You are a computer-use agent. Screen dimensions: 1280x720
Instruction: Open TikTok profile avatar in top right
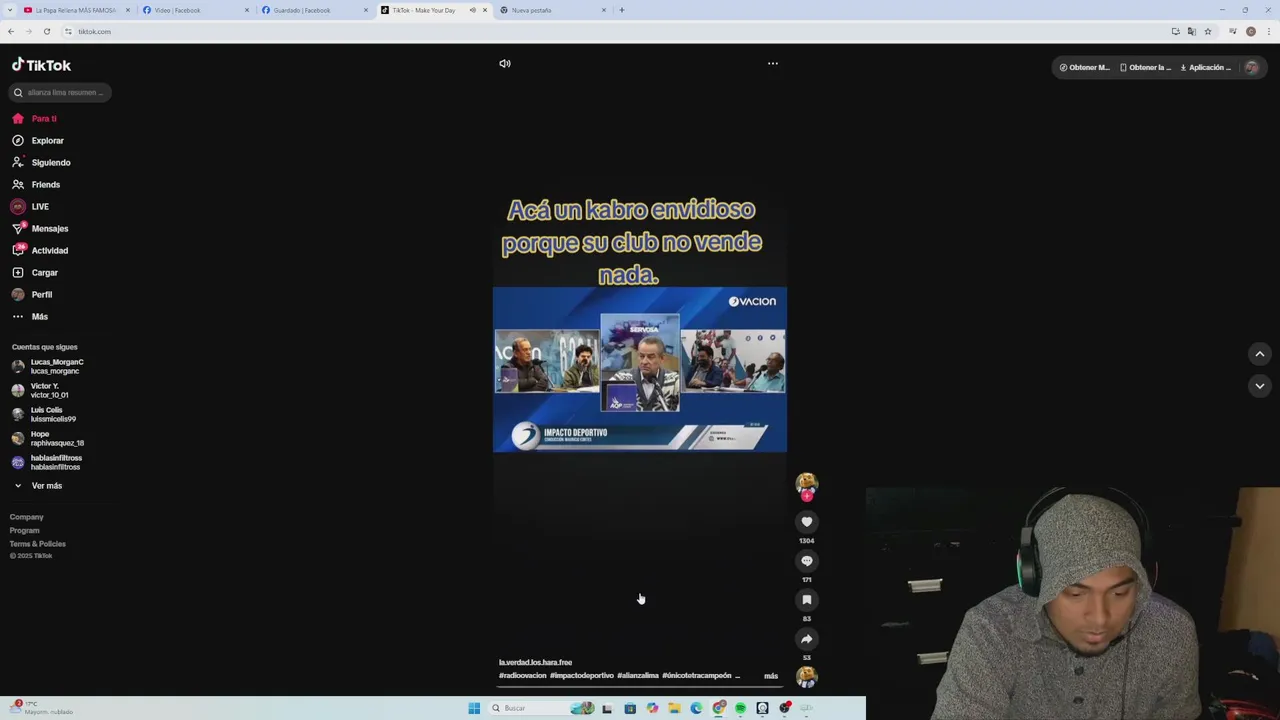point(1251,68)
